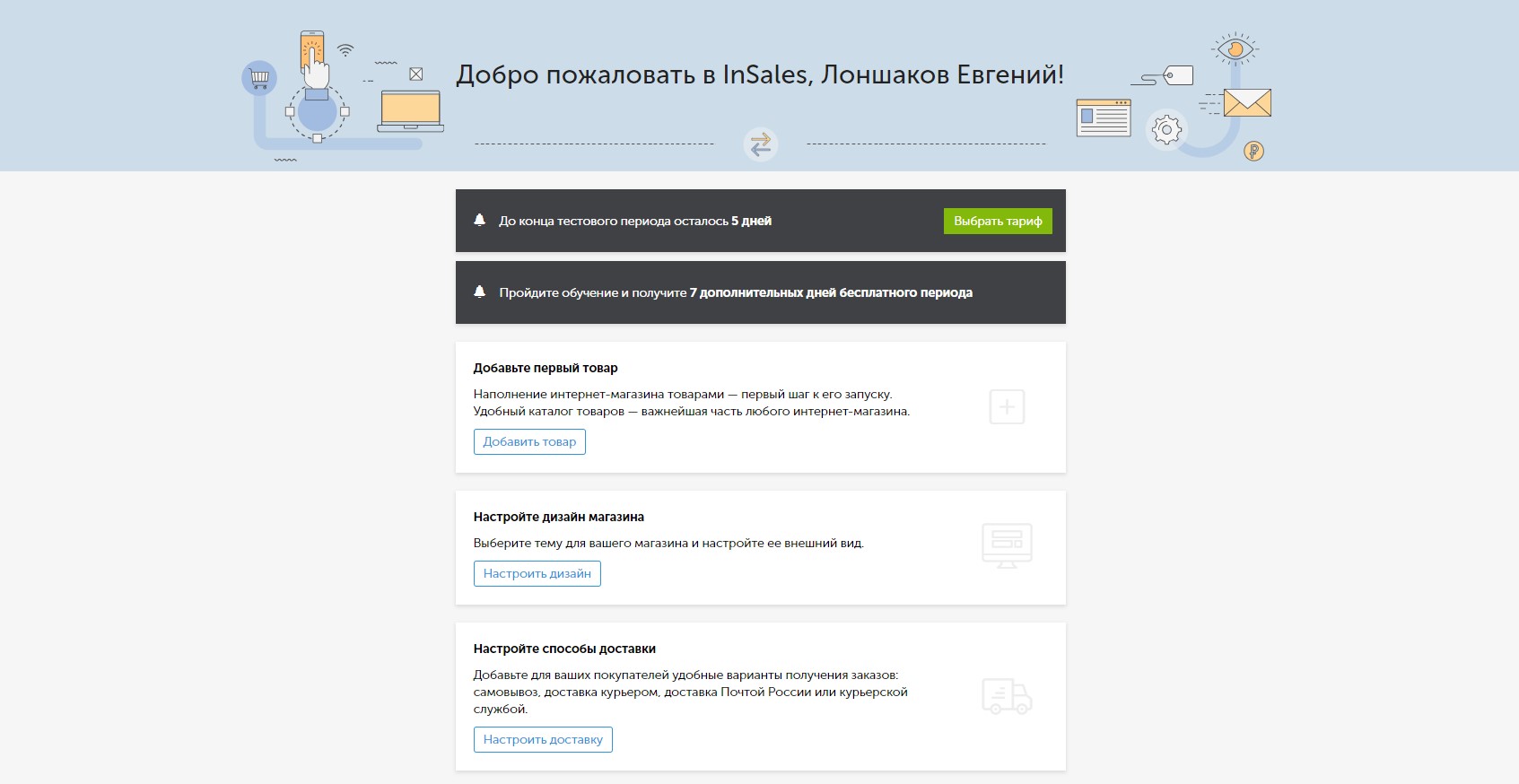This screenshot has width=1519, height=784.
Task: Click the Настройте способы доставки heading
Action: (564, 649)
